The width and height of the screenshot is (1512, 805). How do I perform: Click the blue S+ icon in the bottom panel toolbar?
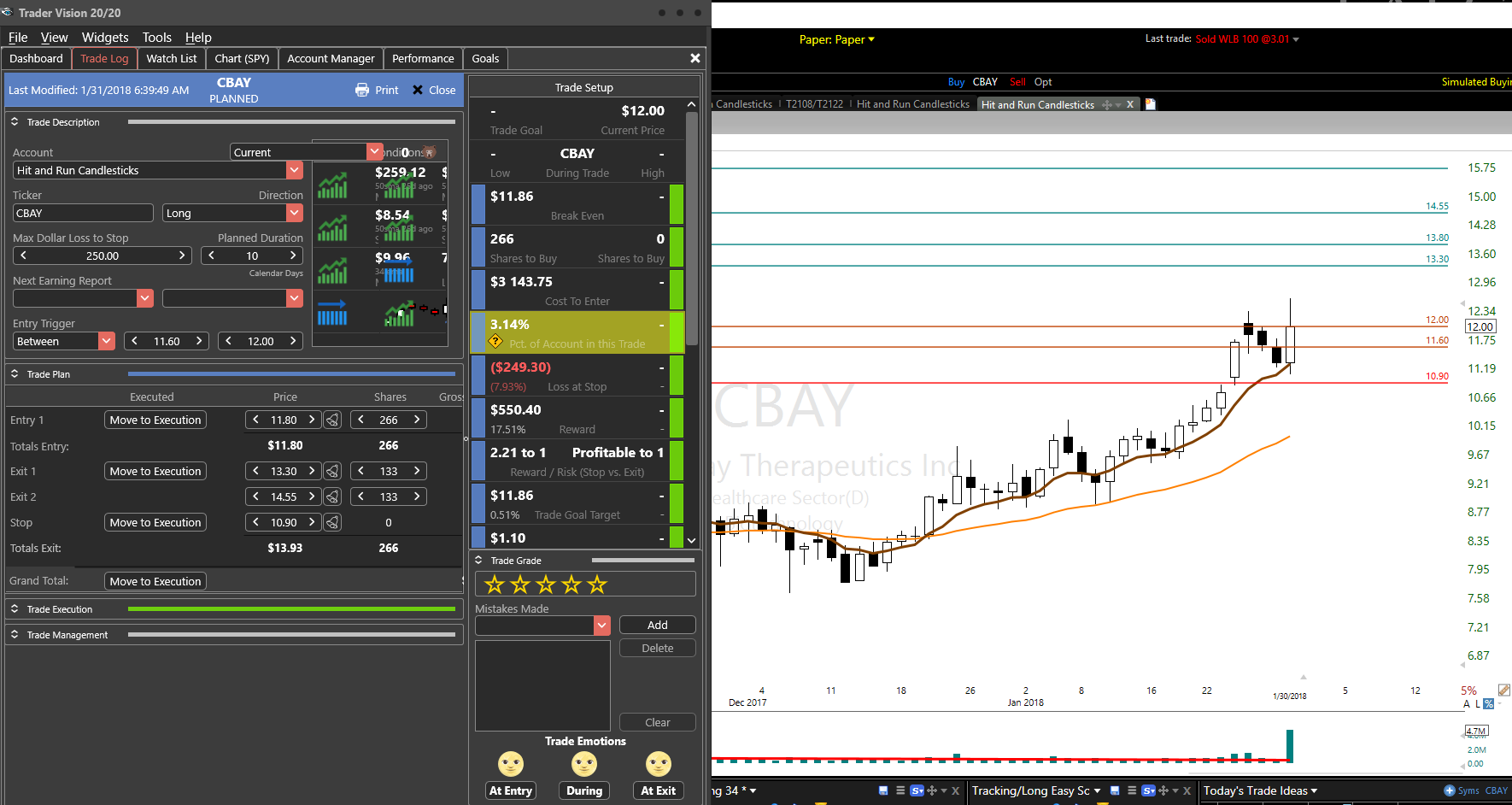pos(917,790)
